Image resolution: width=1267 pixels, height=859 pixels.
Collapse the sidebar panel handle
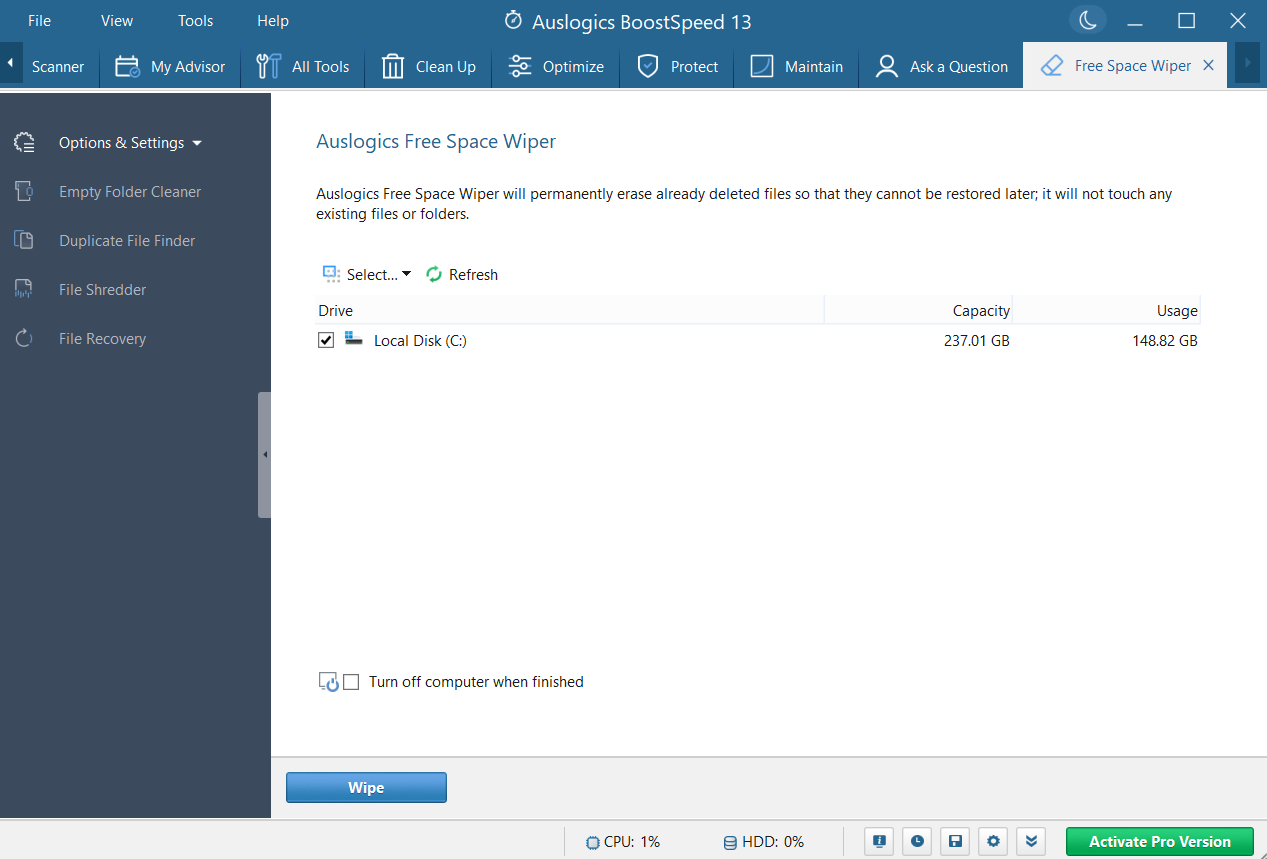pos(264,455)
